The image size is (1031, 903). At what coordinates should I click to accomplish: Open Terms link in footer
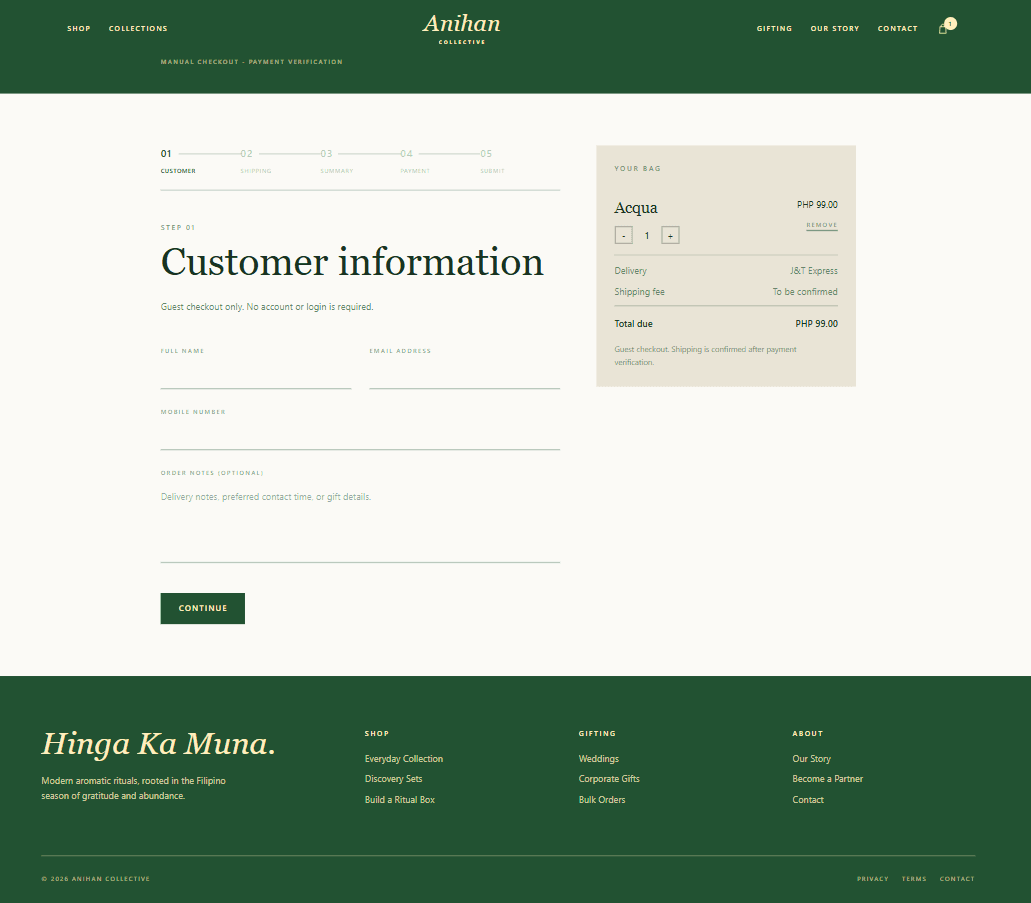tap(914, 879)
